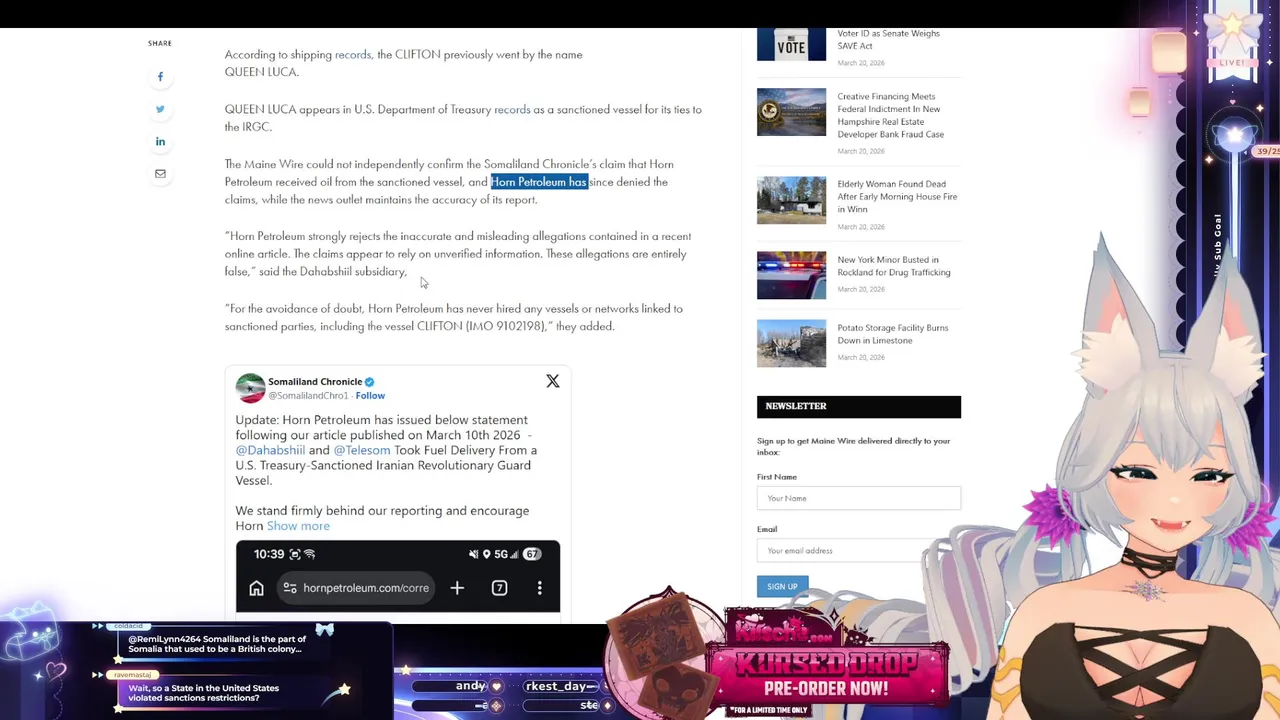Open Creative Financing Federal Indictment article
The width and height of the screenshot is (1280, 720).
tap(891, 116)
